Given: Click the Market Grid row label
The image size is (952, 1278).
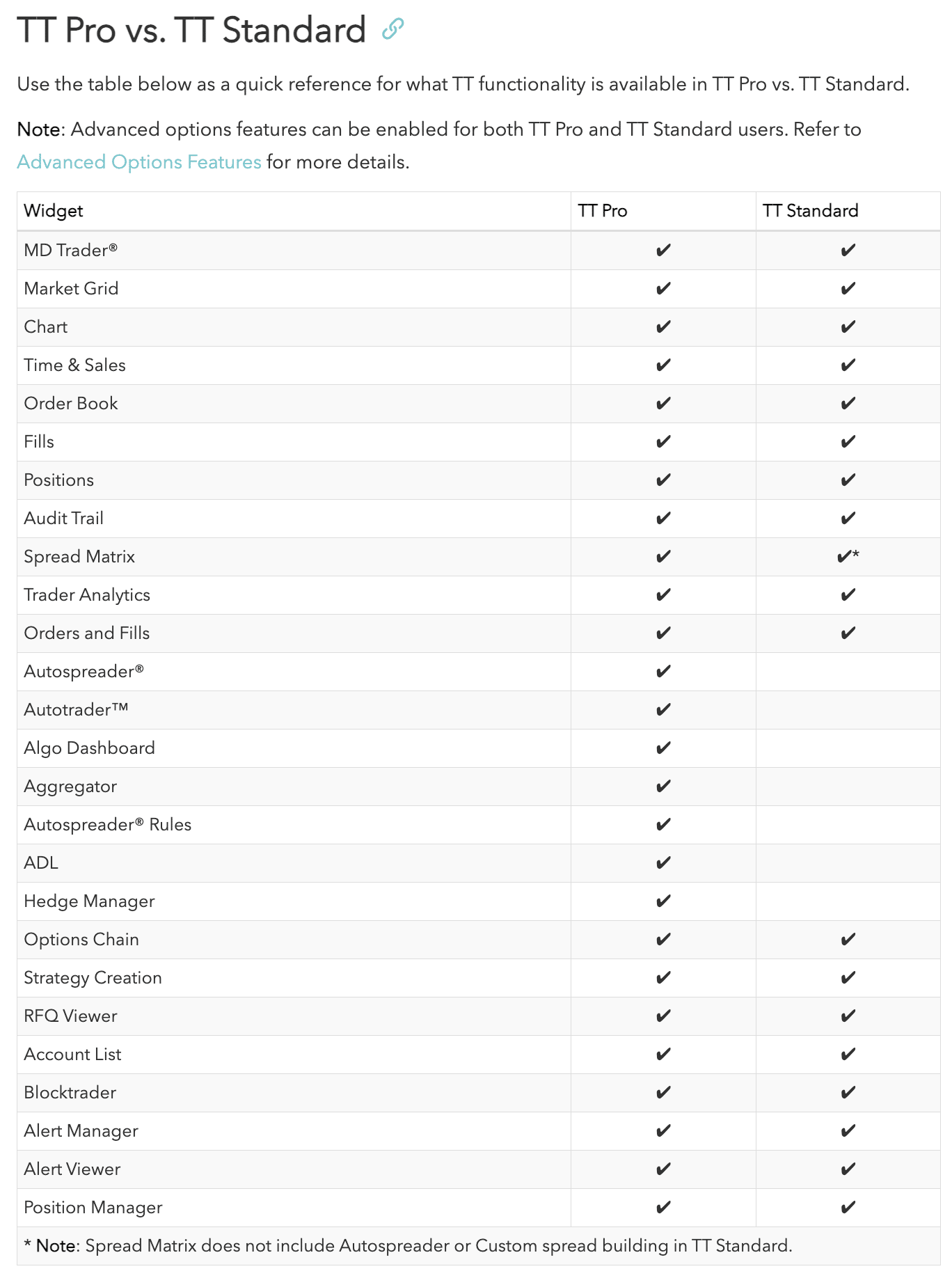Looking at the screenshot, I should pyautogui.click(x=71, y=289).
